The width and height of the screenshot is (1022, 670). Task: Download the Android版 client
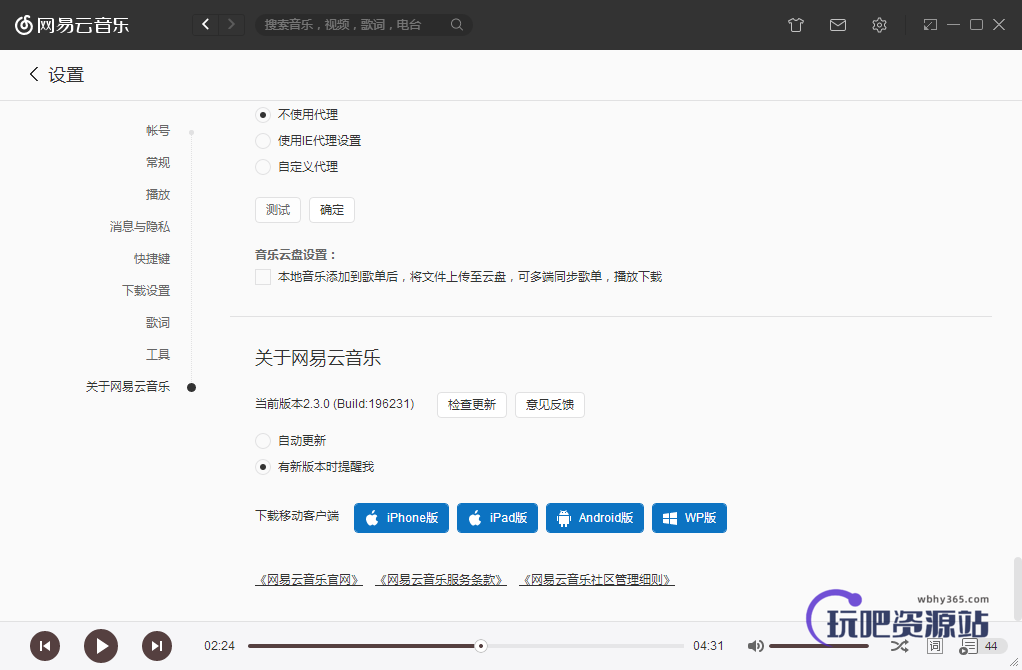595,518
